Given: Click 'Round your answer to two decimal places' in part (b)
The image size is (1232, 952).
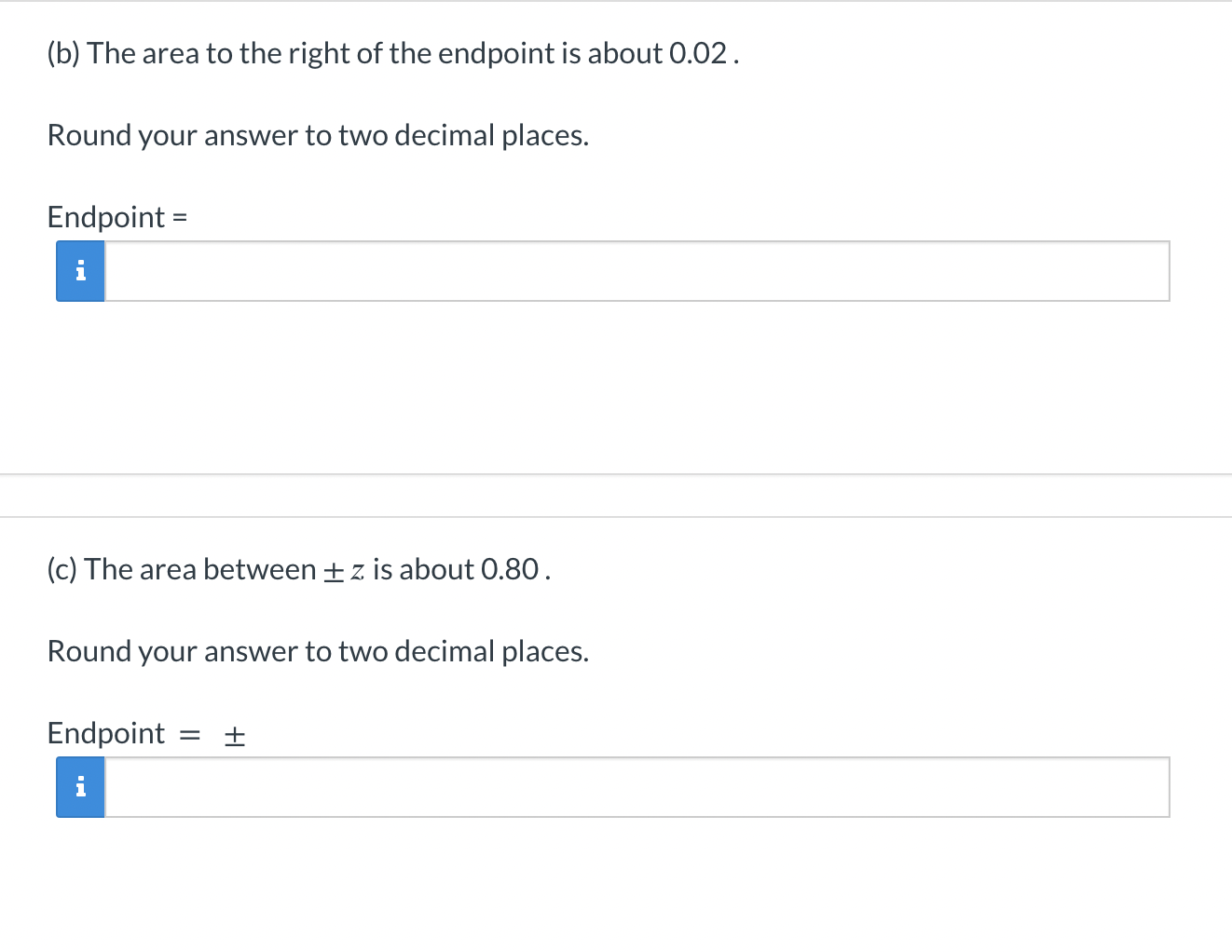Looking at the screenshot, I should [x=318, y=135].
